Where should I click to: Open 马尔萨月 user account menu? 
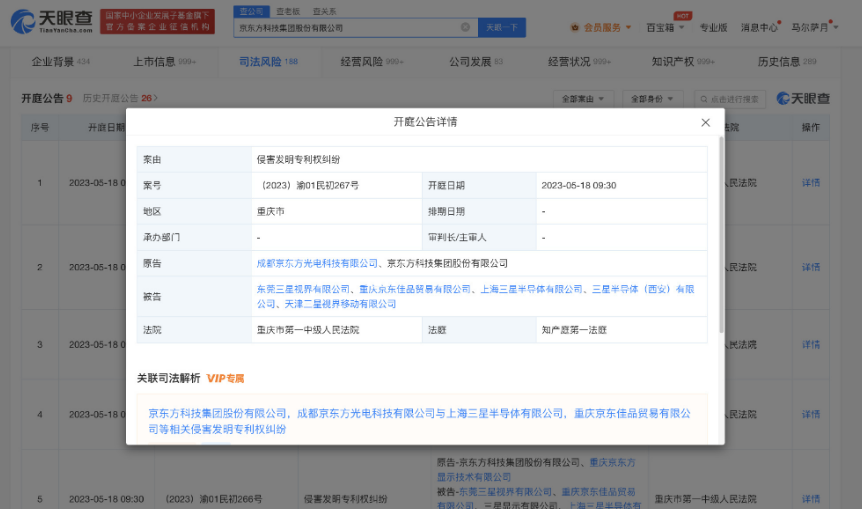813,27
